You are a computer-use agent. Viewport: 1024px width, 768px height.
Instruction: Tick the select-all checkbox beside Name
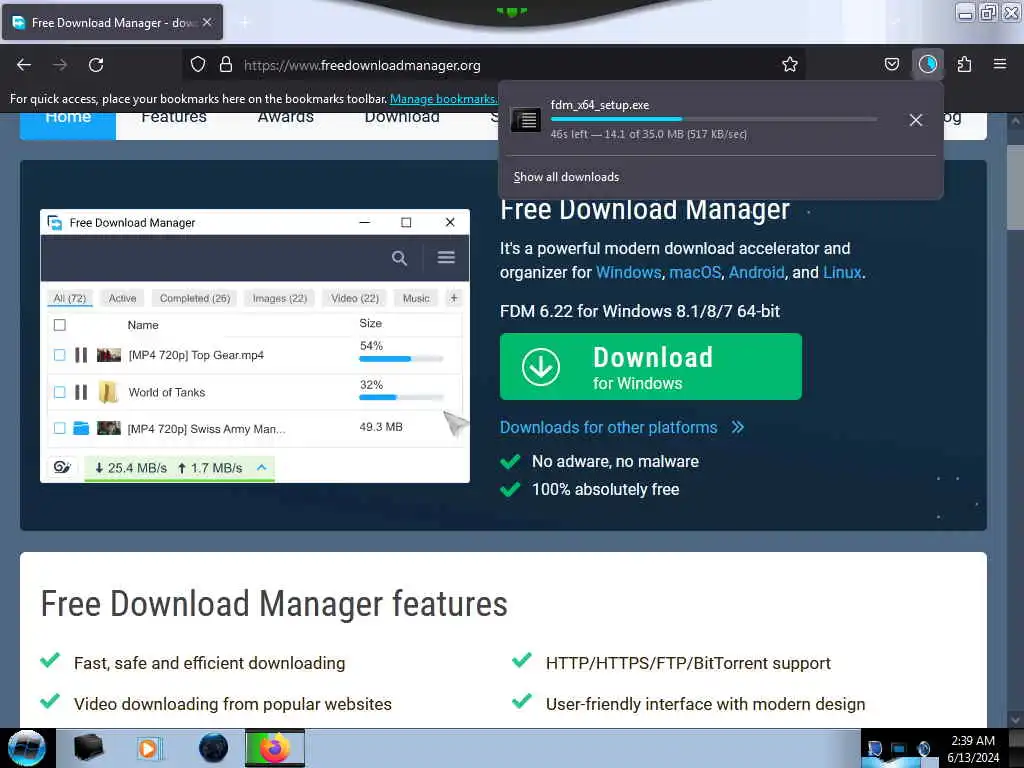[x=59, y=325]
